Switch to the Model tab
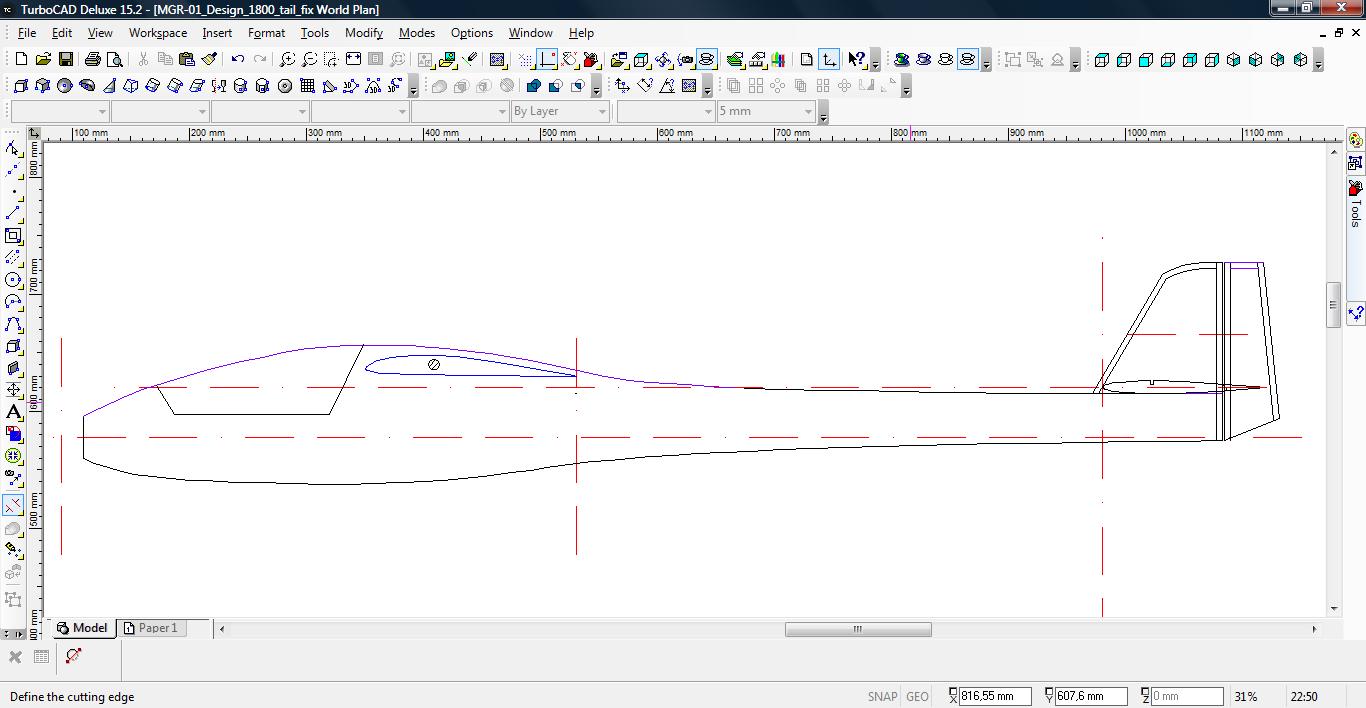This screenshot has height=708, width=1366. pyautogui.click(x=84, y=628)
